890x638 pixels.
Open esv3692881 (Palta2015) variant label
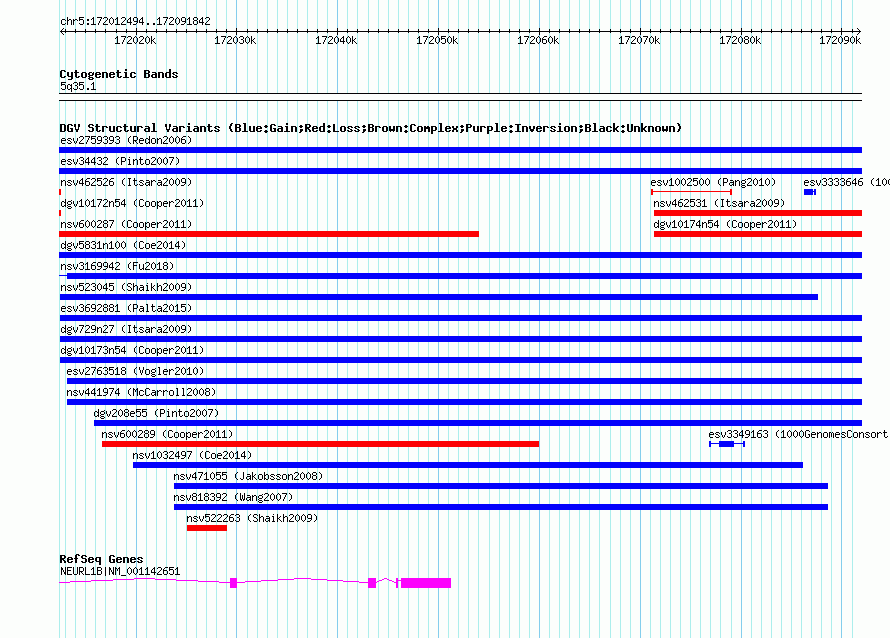(126, 308)
